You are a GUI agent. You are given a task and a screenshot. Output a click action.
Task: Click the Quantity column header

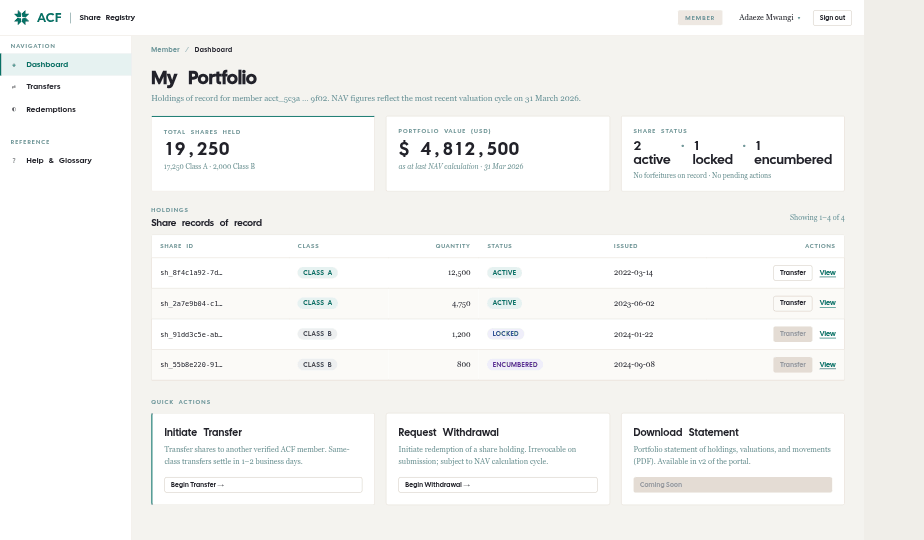pos(453,246)
